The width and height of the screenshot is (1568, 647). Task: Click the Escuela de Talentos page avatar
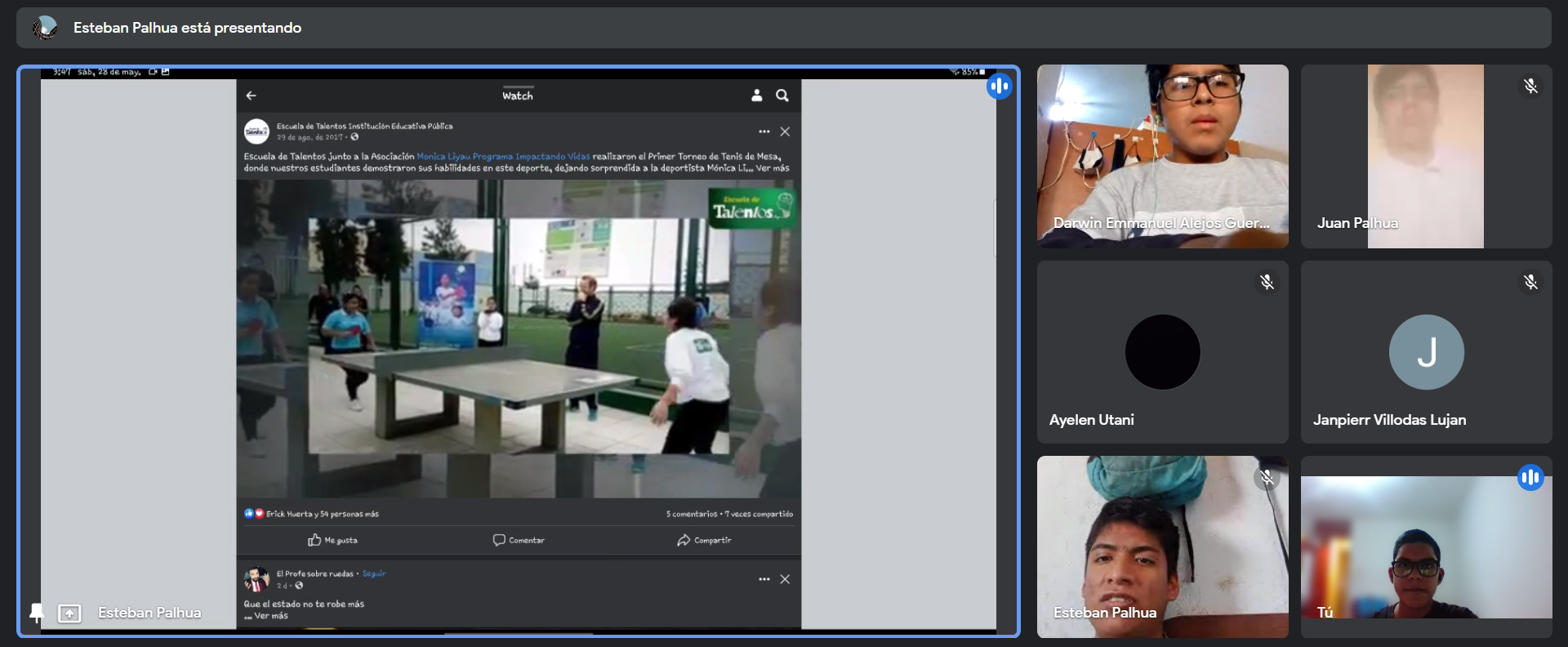(x=256, y=132)
